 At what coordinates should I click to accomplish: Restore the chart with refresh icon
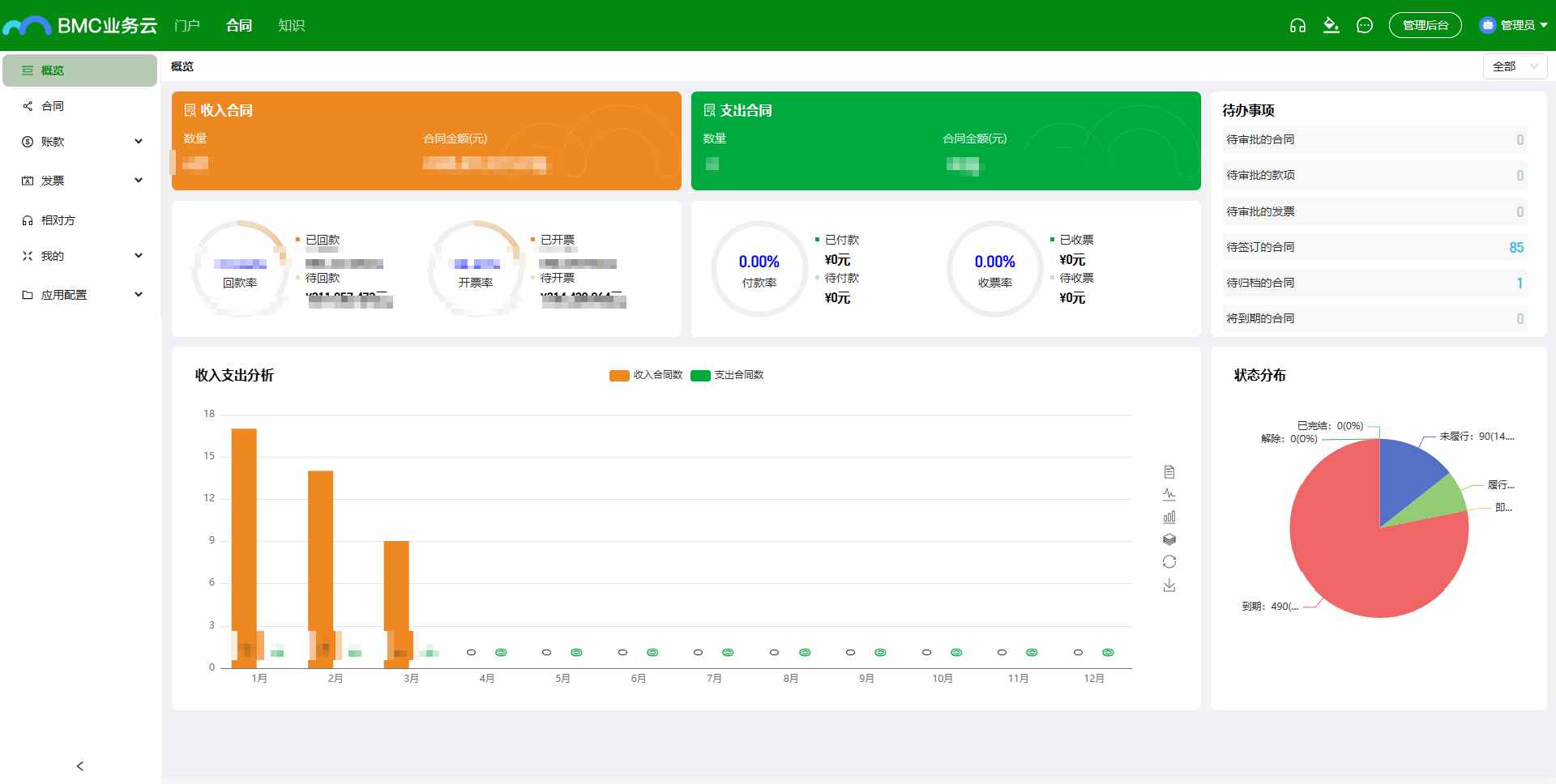(1169, 562)
